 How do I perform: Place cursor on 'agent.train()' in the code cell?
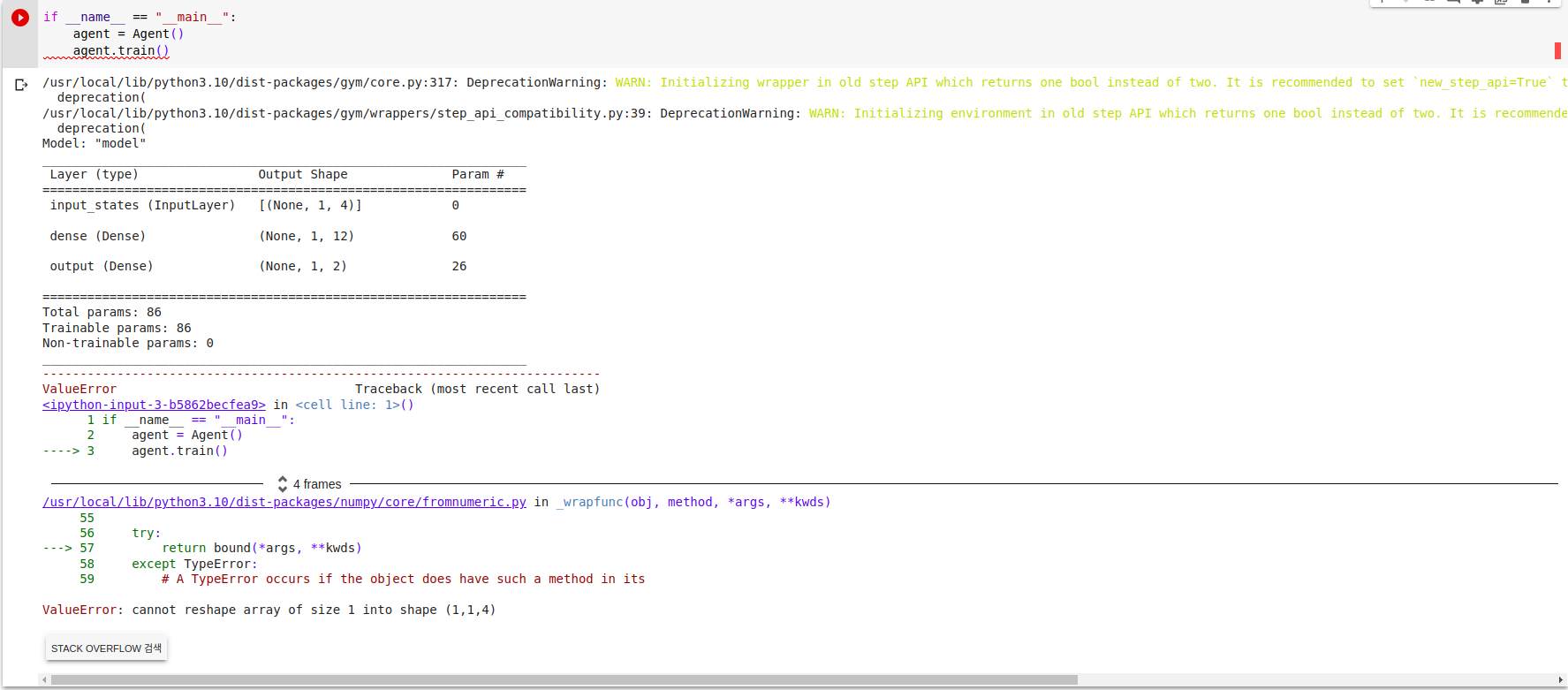121,50
